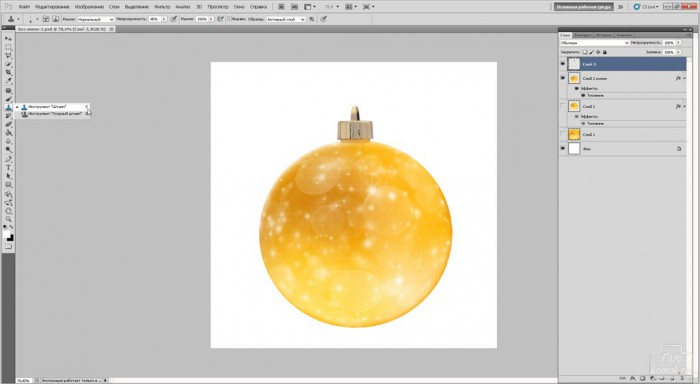
Task: Select the Eraser tool
Action: pyautogui.click(x=8, y=125)
